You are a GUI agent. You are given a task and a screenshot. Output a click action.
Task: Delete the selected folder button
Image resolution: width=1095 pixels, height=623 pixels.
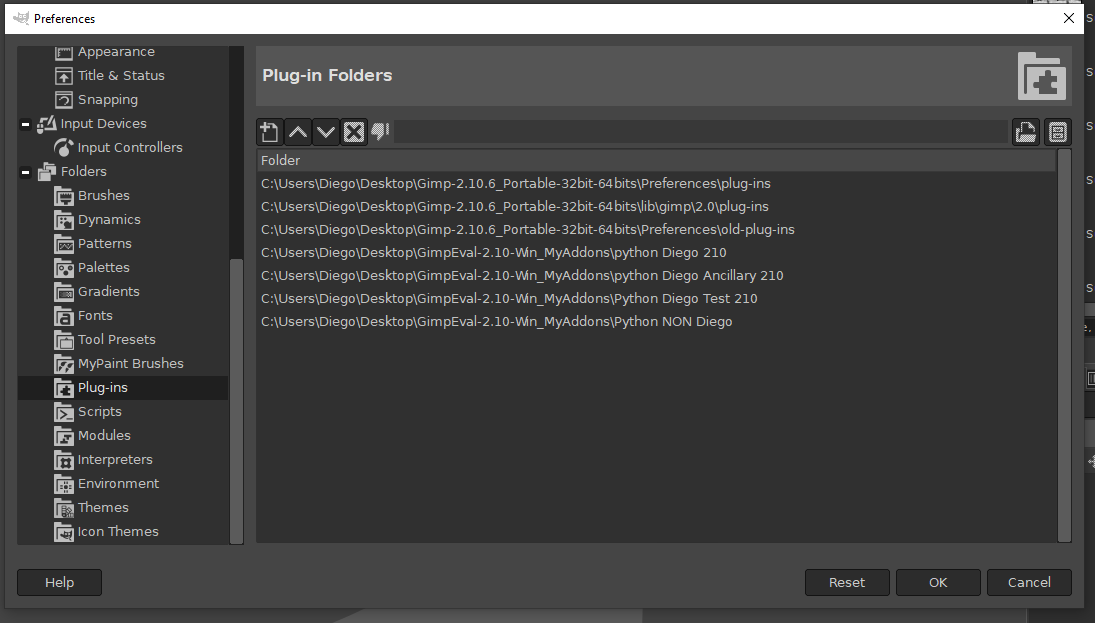tap(354, 132)
